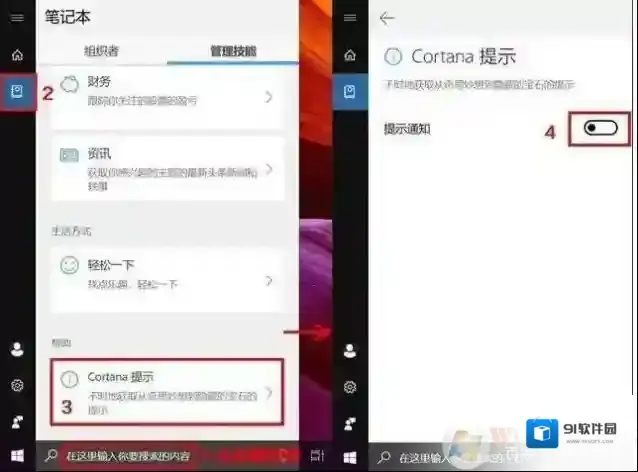Screen dimensions: 638x472
Task: Click the Notebook icon in right panel sidebar
Action: pos(349,92)
